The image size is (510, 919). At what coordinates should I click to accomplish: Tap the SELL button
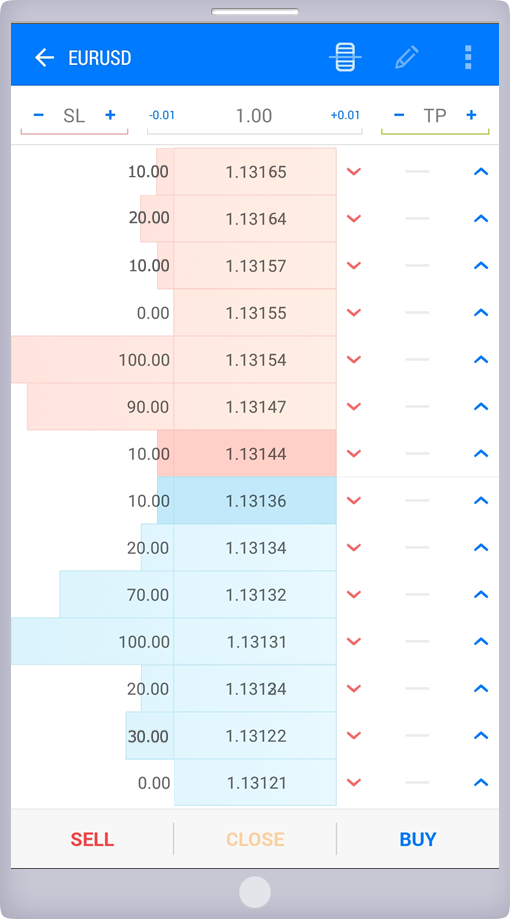click(x=92, y=839)
